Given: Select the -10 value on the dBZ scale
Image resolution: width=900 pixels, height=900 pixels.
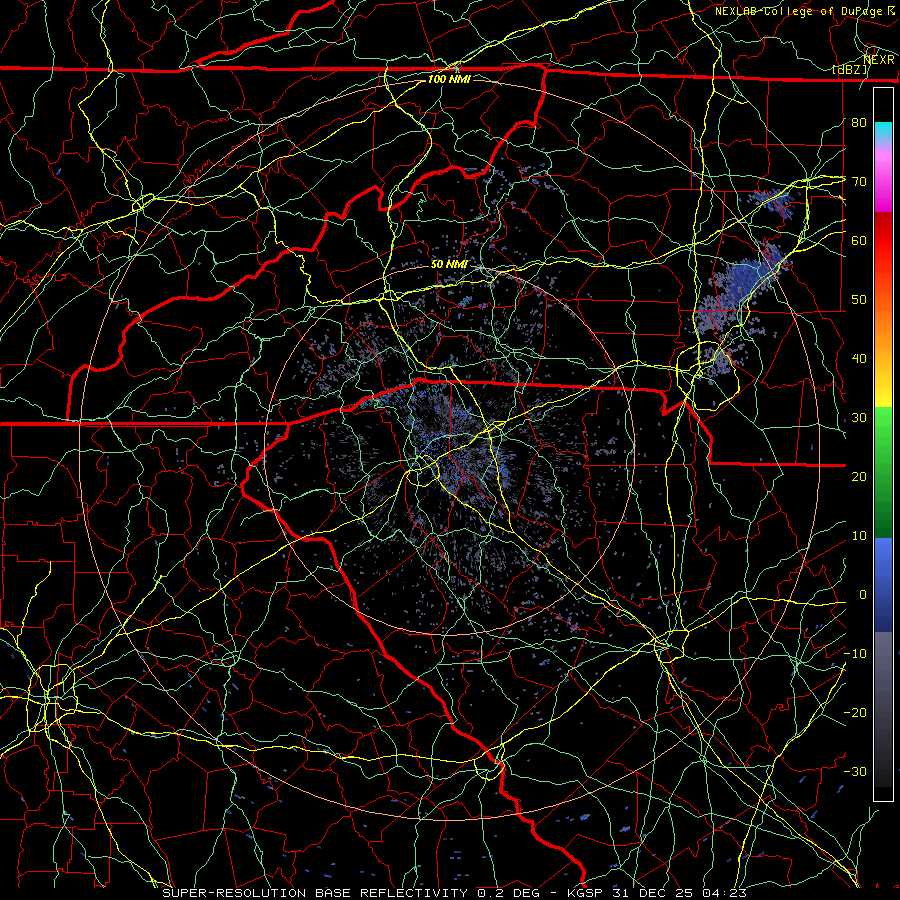Looking at the screenshot, I should [x=856, y=653].
